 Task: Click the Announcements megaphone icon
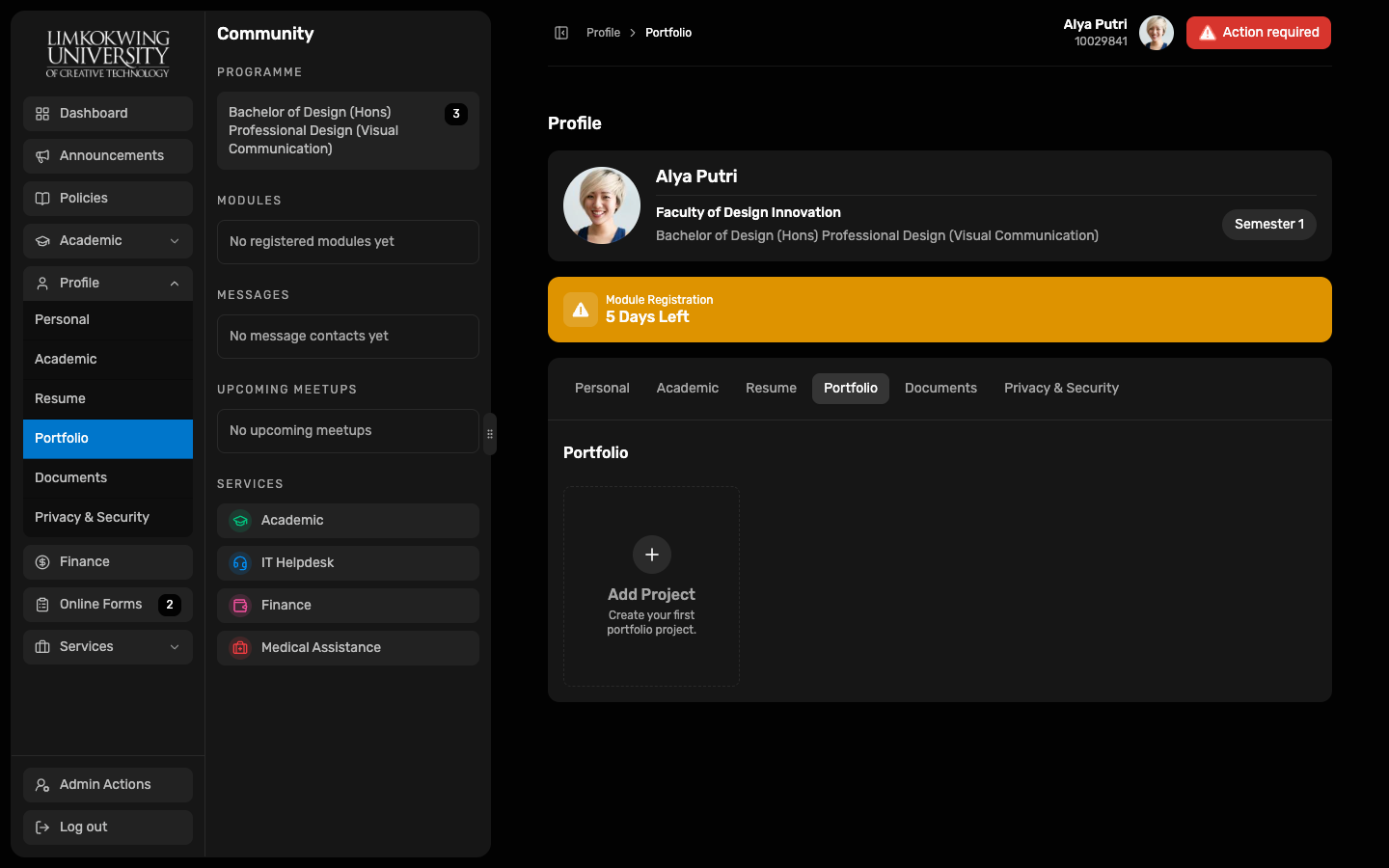(x=42, y=156)
